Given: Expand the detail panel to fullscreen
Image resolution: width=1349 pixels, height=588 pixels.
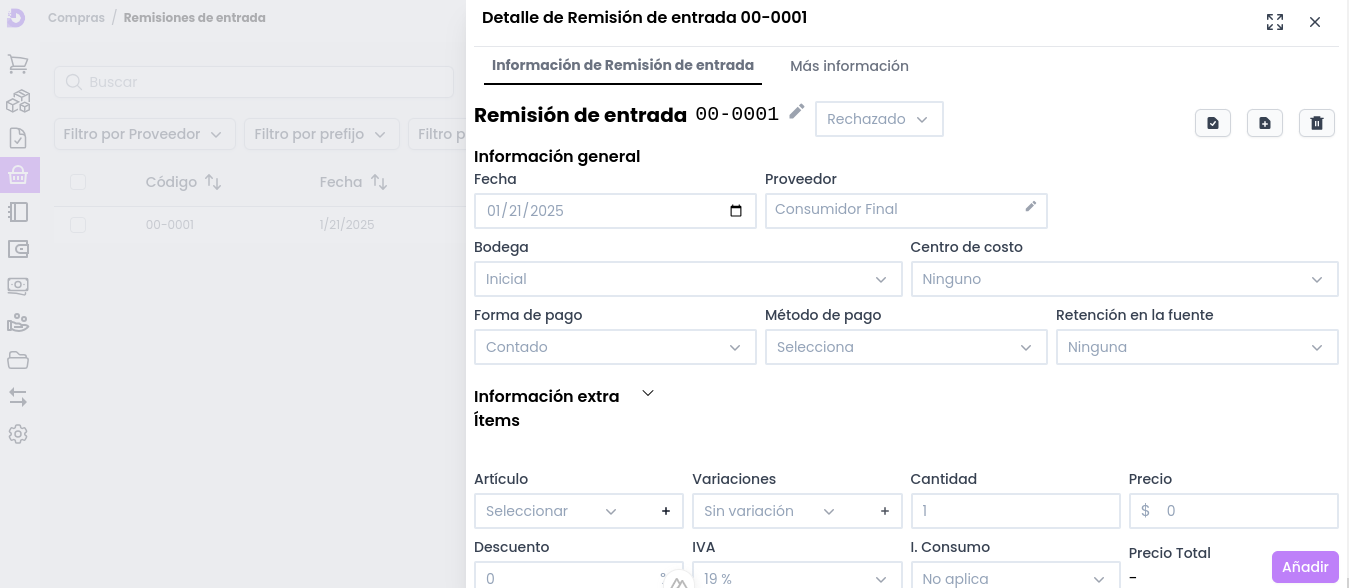Looking at the screenshot, I should point(1274,22).
